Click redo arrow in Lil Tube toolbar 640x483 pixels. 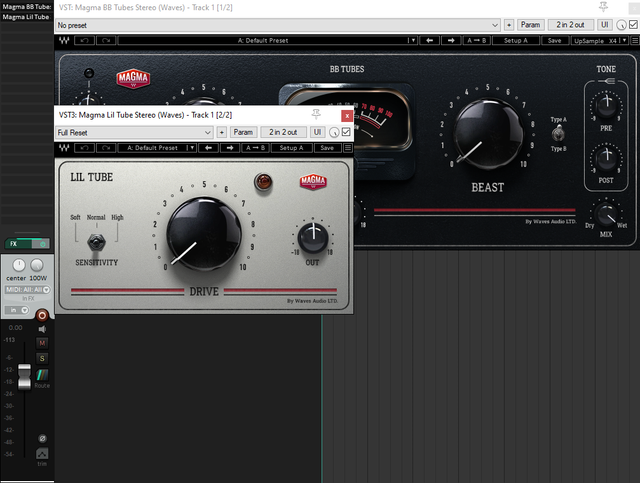(x=106, y=148)
